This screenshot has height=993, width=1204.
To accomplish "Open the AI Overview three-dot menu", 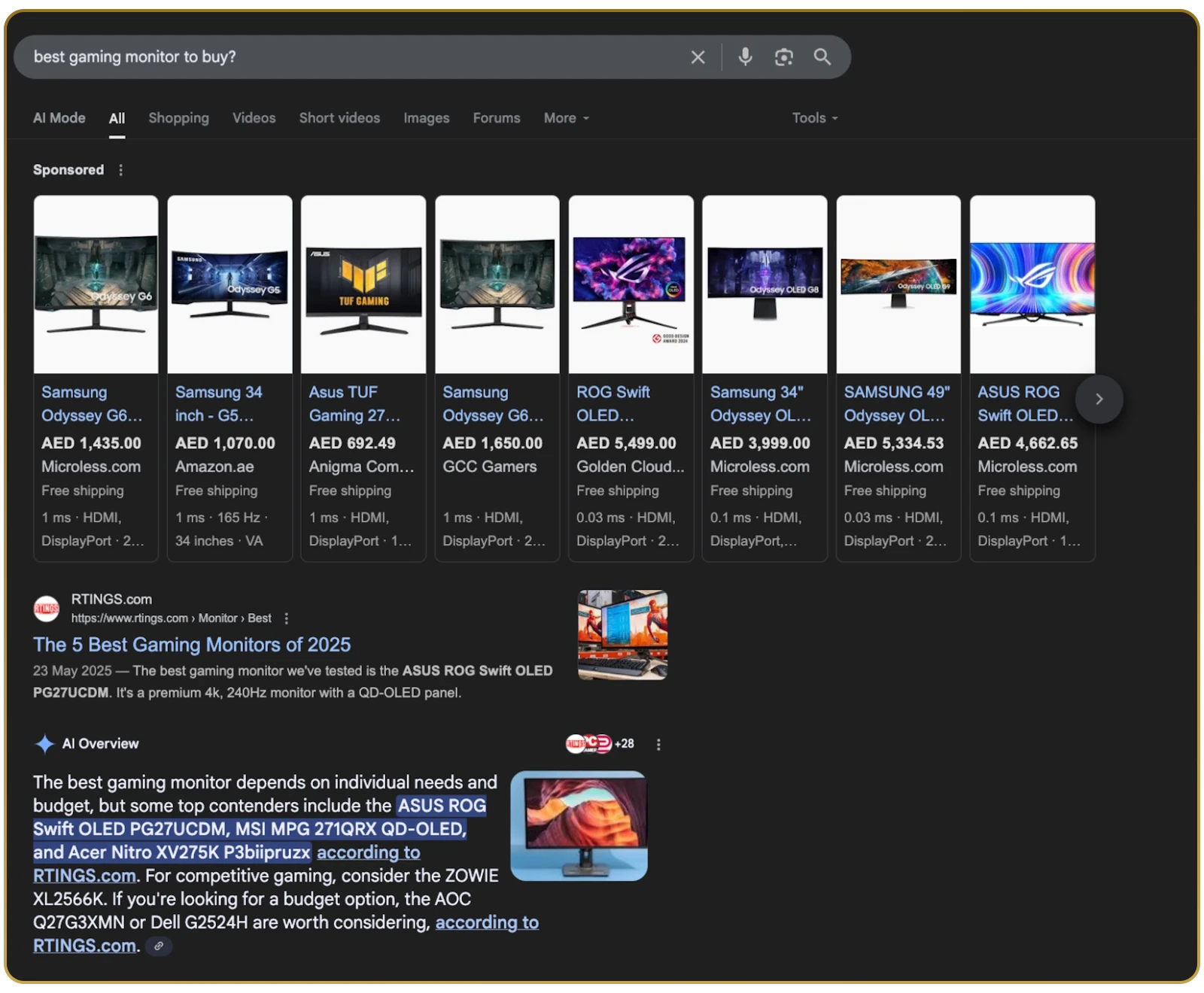I will [x=658, y=744].
